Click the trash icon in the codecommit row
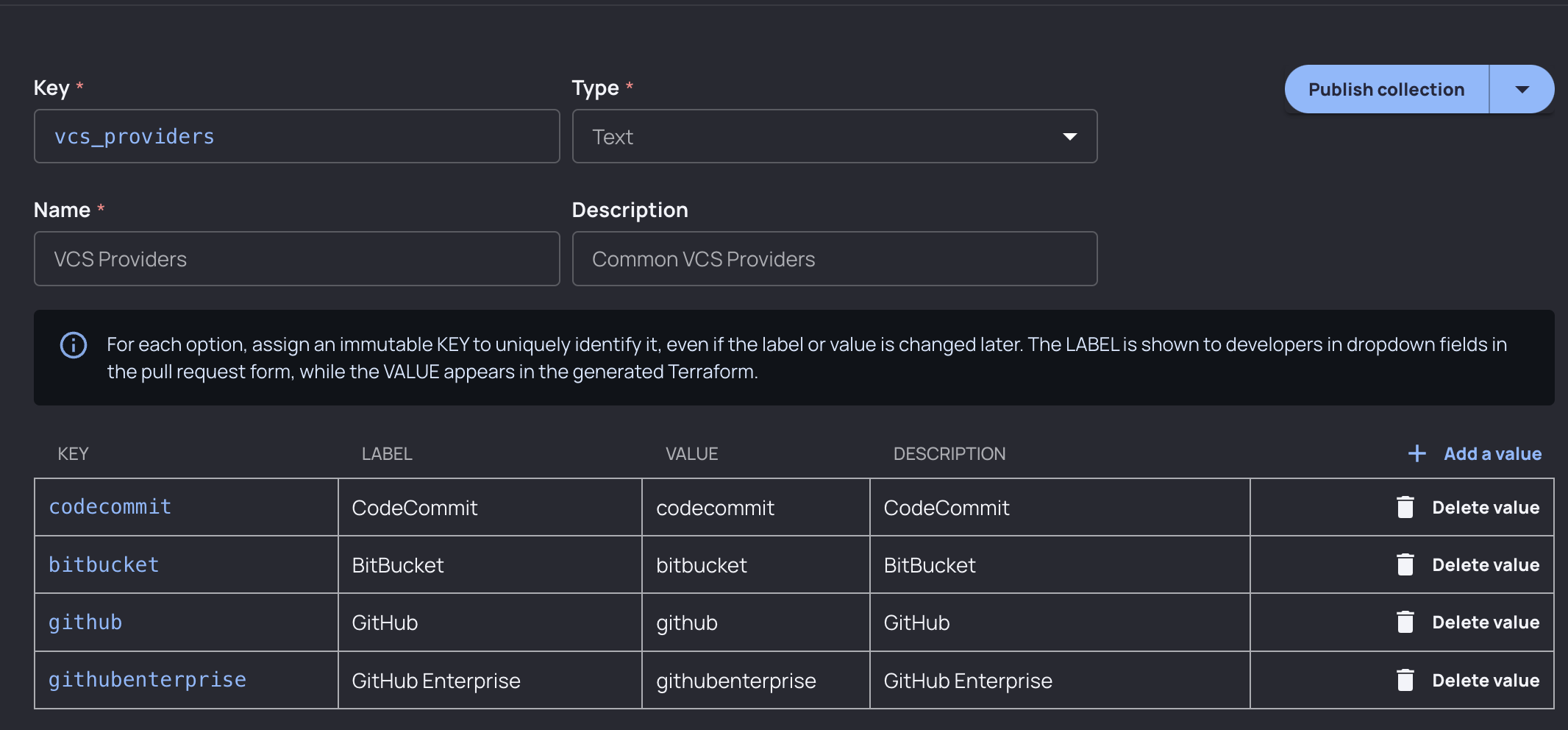 point(1405,507)
